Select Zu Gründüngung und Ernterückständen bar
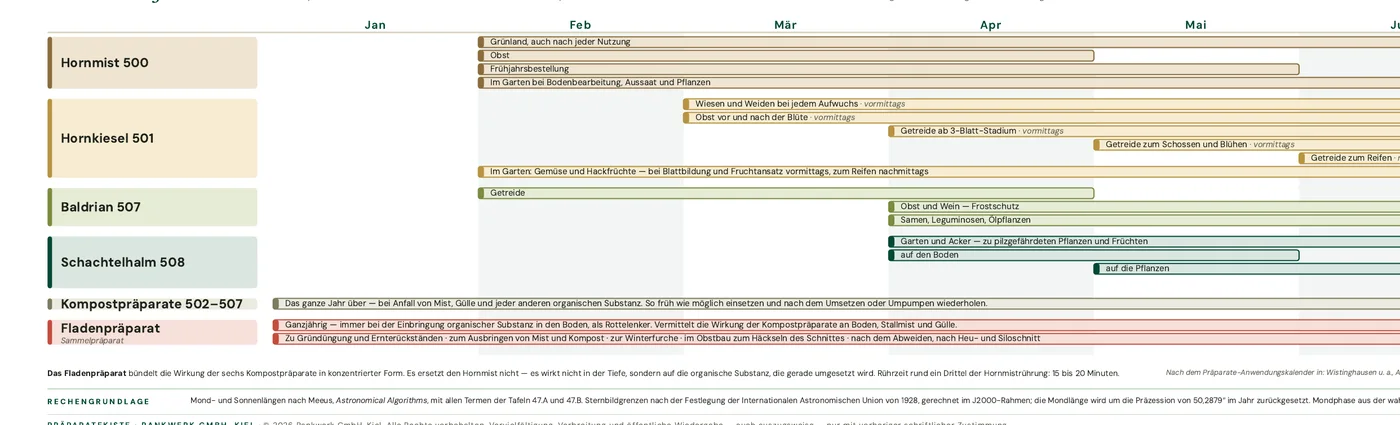Screen dimensions: 1400x425 point(836,338)
